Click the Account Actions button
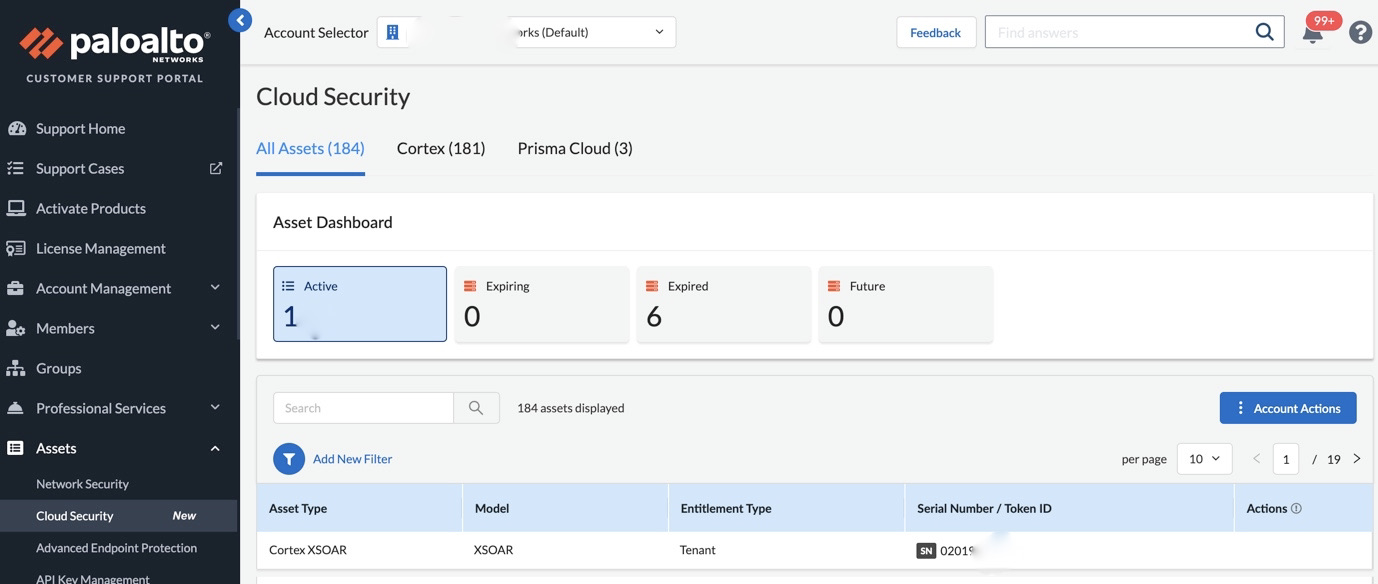The image size is (1378, 584). pyautogui.click(x=1288, y=408)
